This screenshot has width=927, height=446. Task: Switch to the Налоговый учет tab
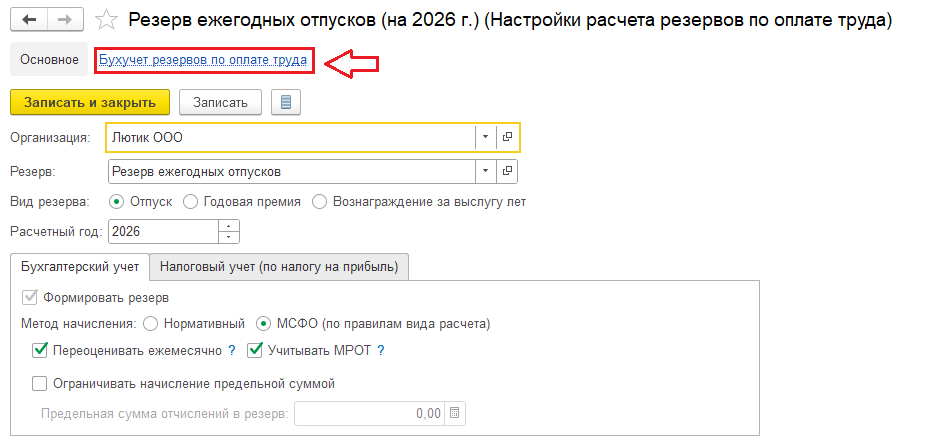point(279,266)
